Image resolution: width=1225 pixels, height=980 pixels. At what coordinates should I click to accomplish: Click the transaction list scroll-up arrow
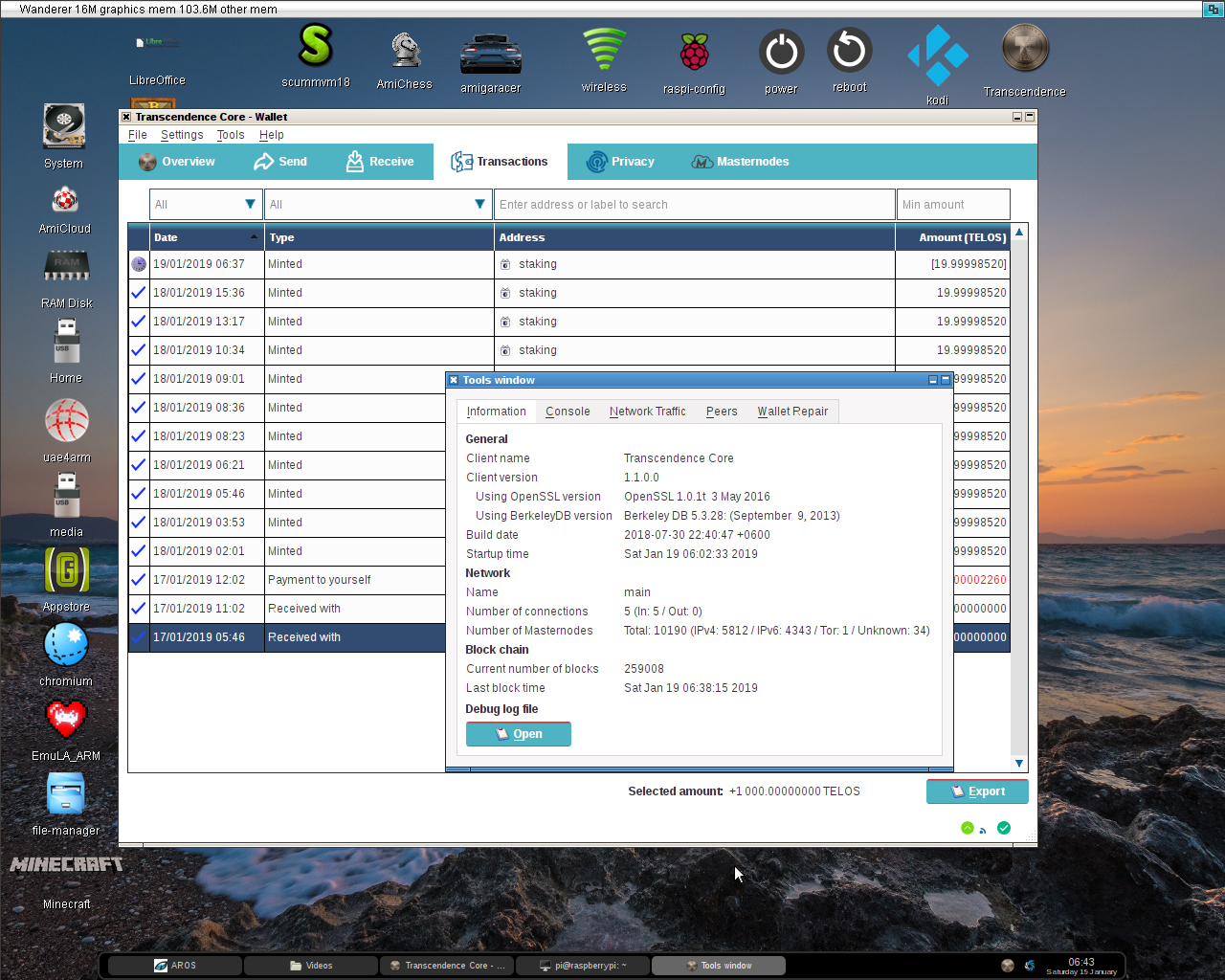coord(1019,233)
